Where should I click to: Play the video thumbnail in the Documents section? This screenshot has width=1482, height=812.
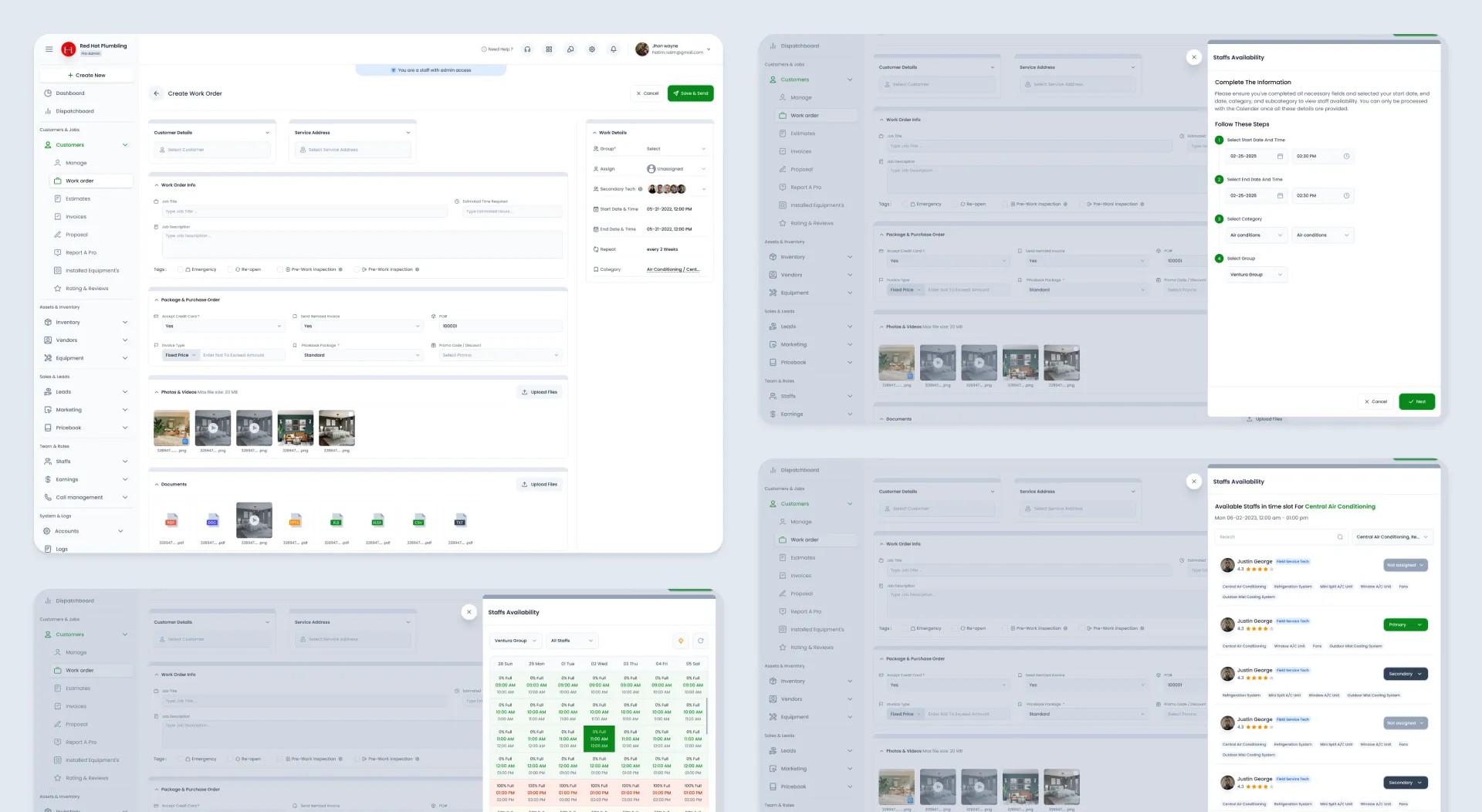254,520
